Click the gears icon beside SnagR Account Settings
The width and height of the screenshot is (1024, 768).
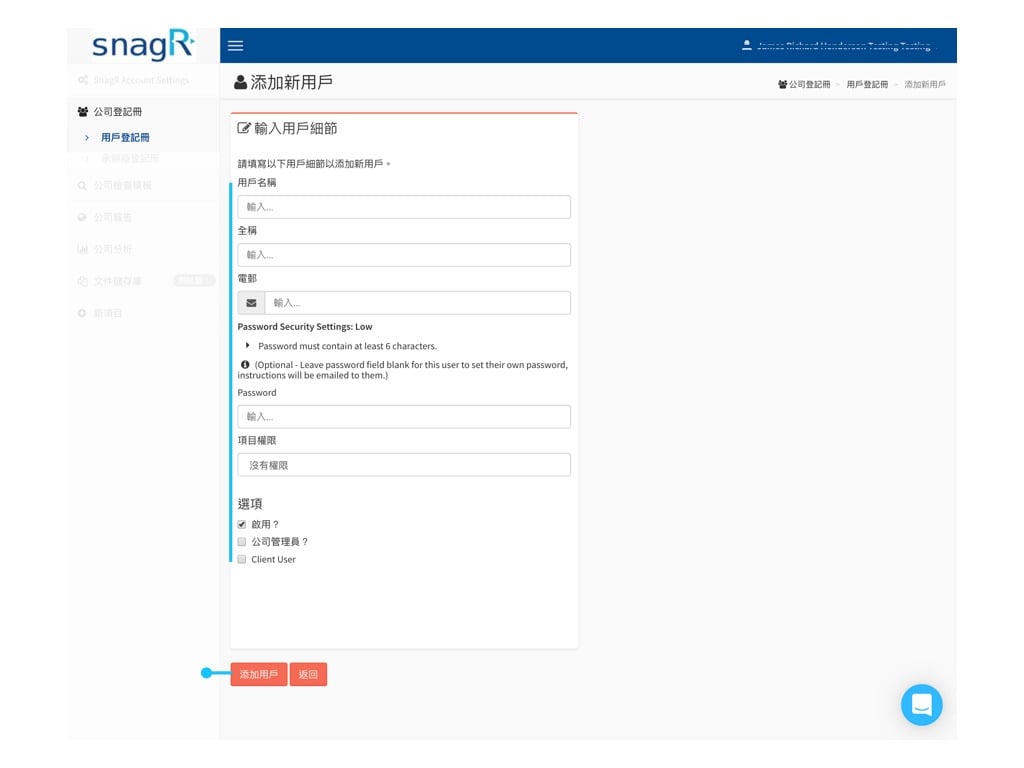click(83, 80)
